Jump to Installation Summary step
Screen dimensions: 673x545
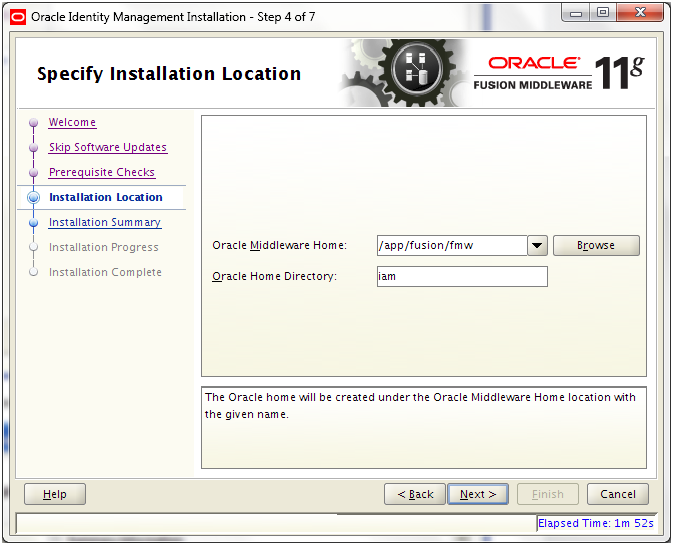[x=105, y=222]
